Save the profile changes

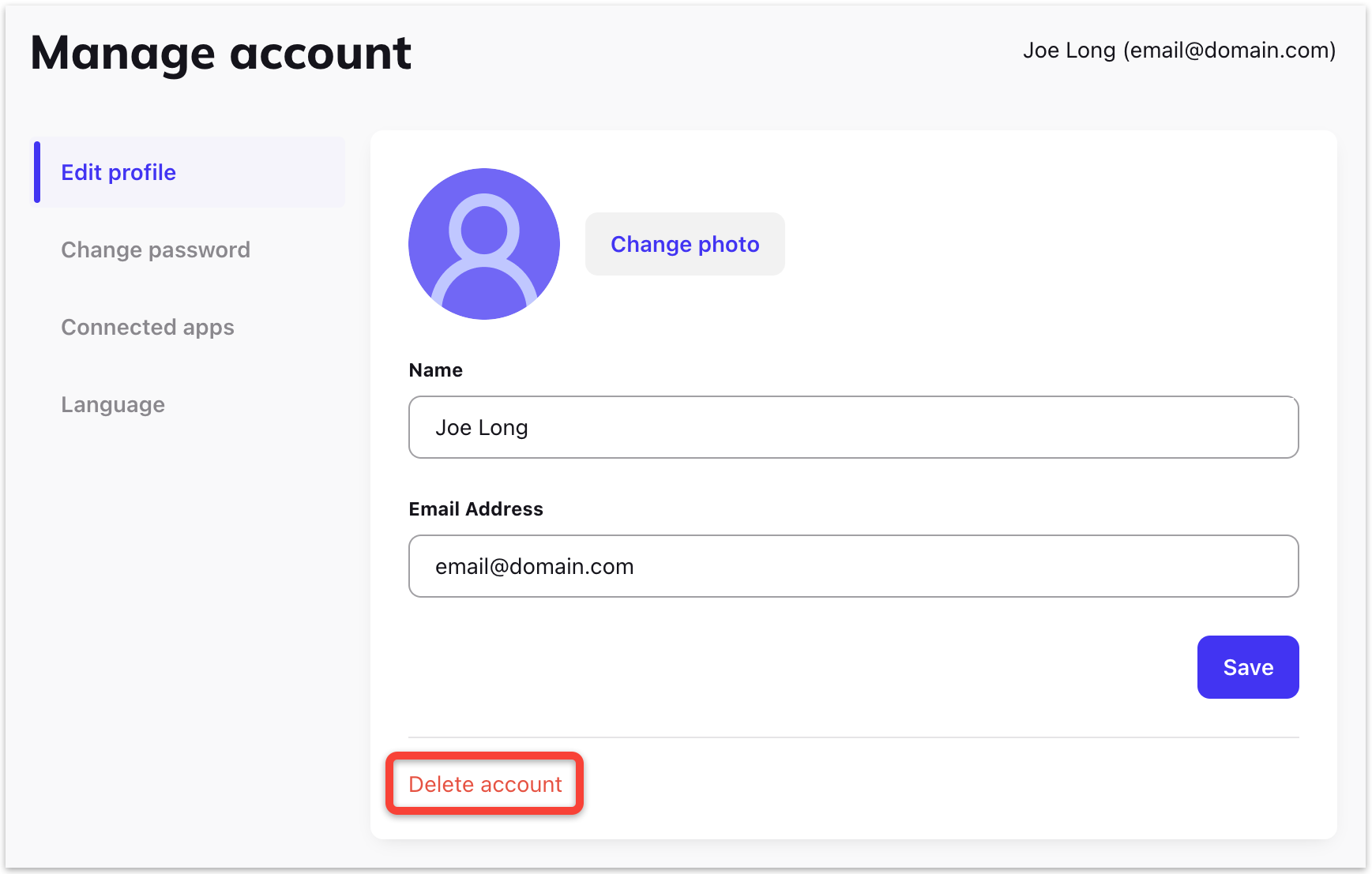point(1247,667)
